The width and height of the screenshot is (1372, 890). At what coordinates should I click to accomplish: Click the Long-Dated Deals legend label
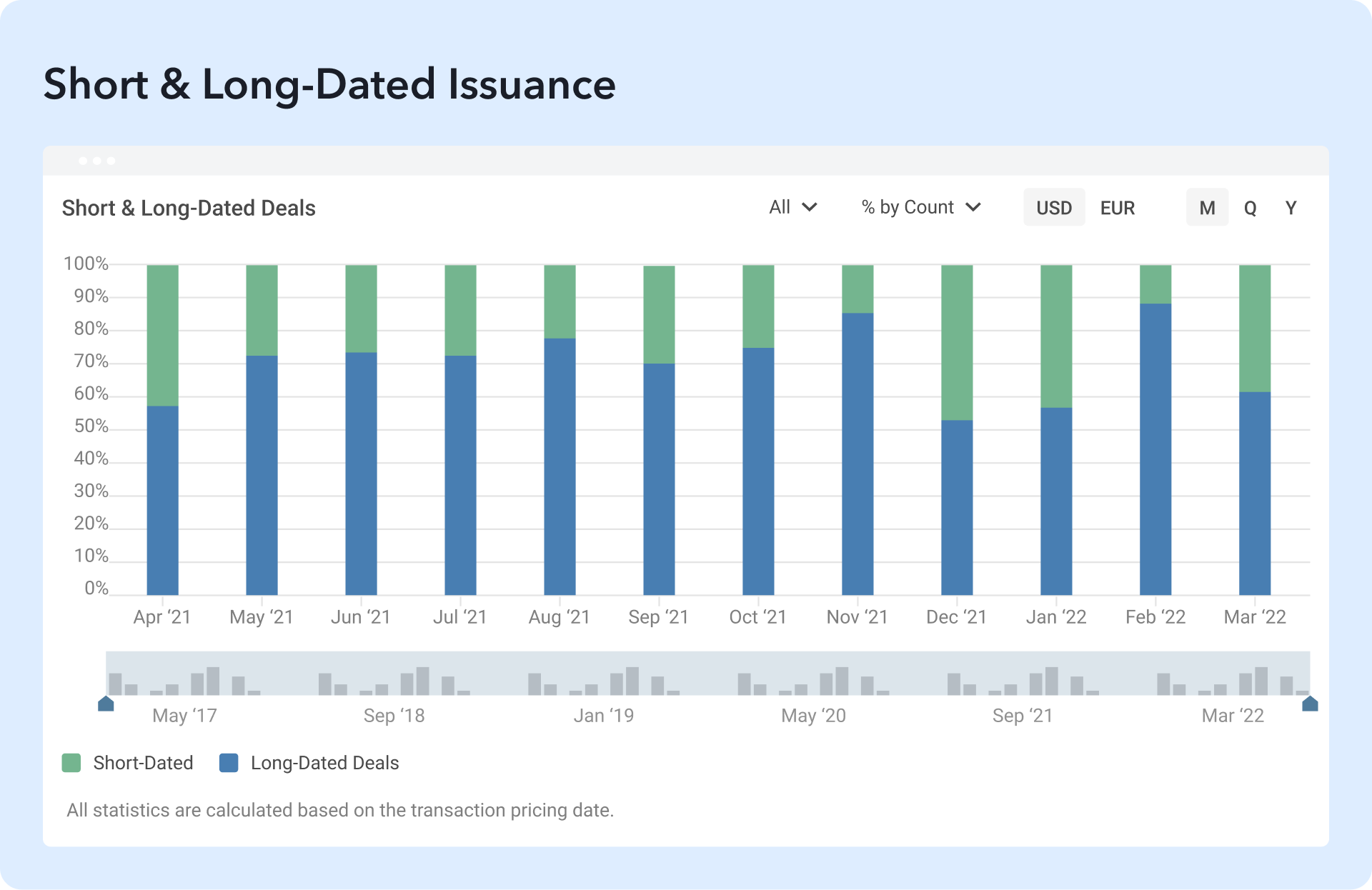pyautogui.click(x=324, y=763)
